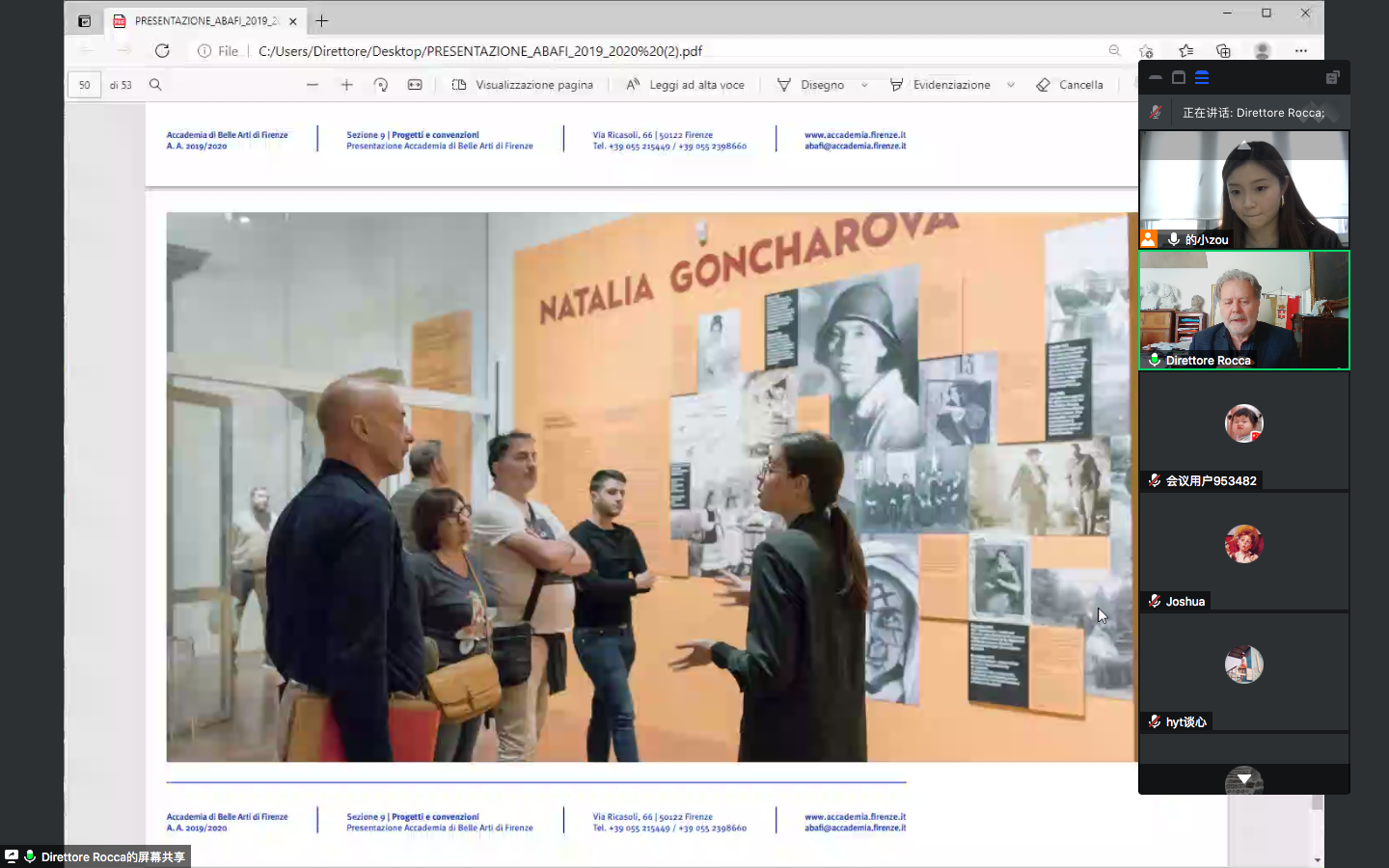
Task: Select the PRESENTAZIONE_ABAFI PDF tab
Action: coord(204,21)
